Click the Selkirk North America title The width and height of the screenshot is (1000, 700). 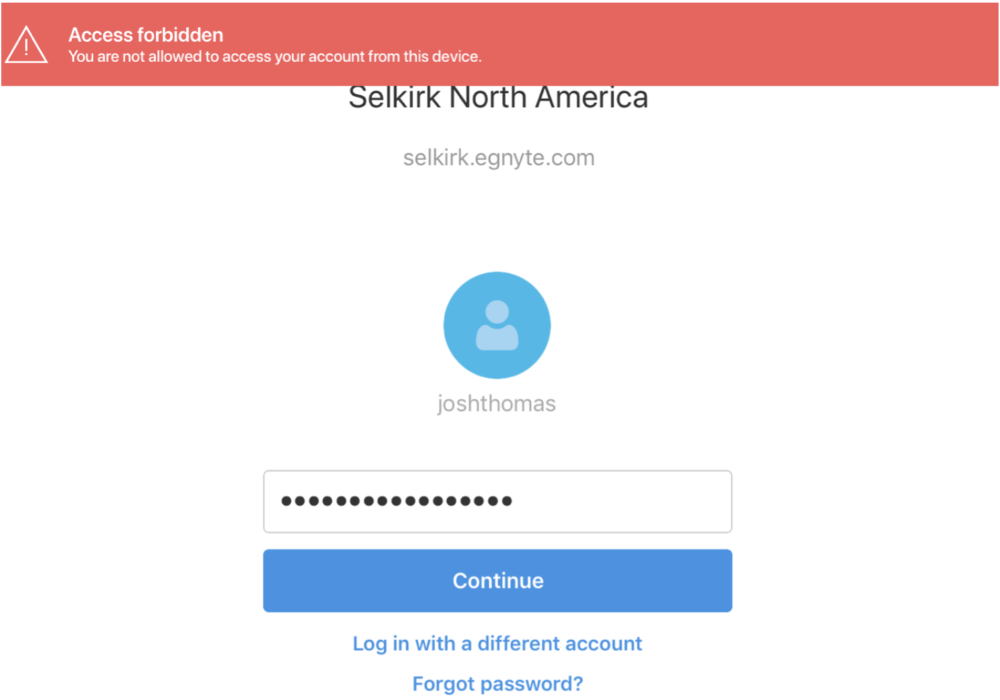498,98
